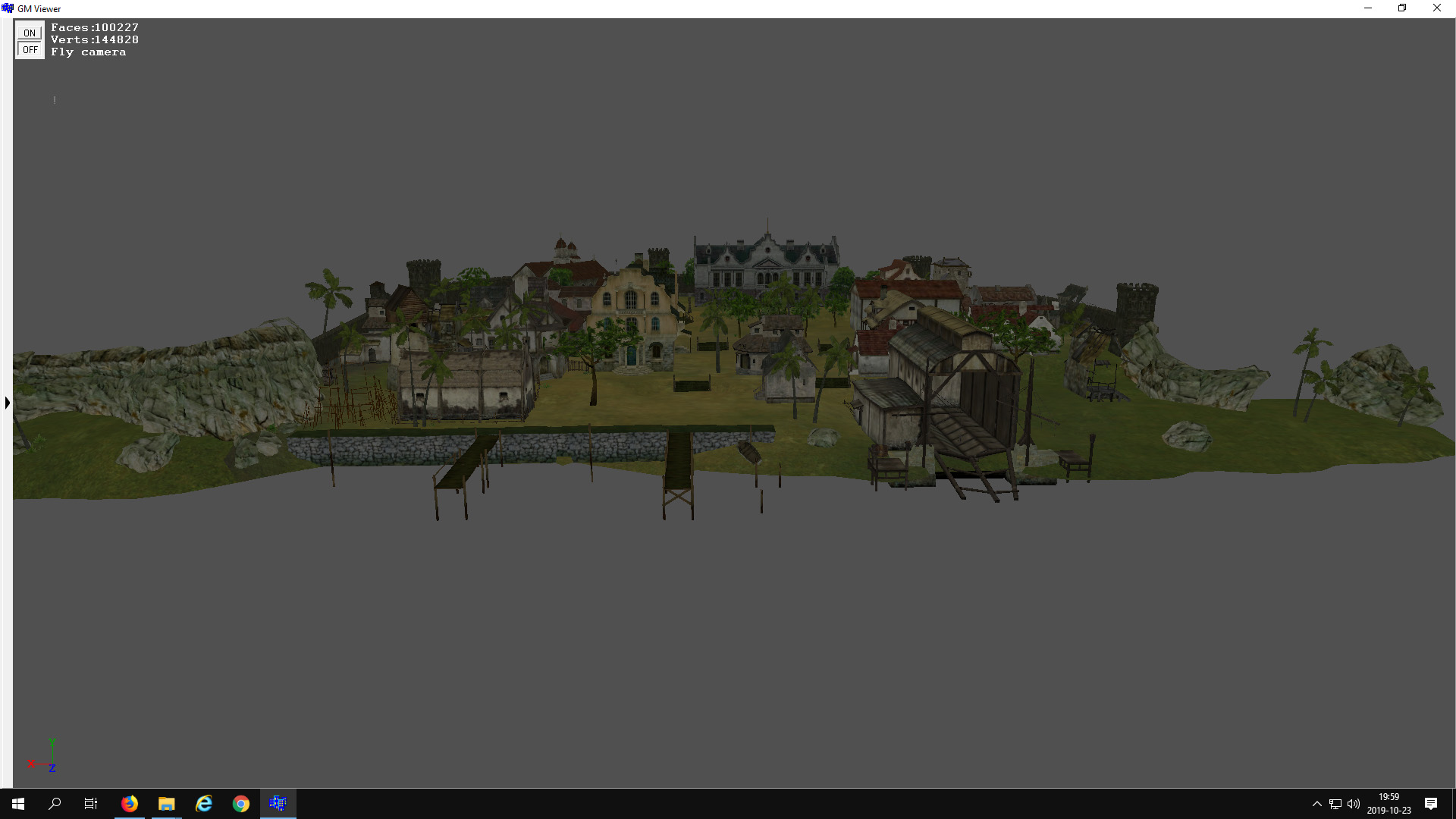
Task: Launch Firefox from the taskbar
Action: [130, 804]
